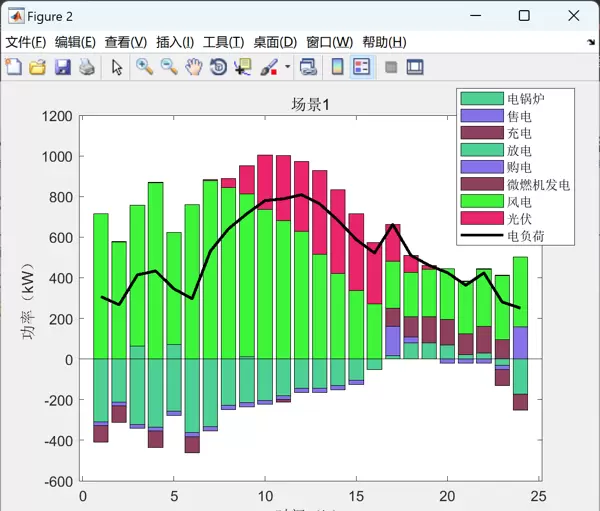Image resolution: width=600 pixels, height=511 pixels.
Task: Activate the Pan hand tool
Action: [193, 67]
